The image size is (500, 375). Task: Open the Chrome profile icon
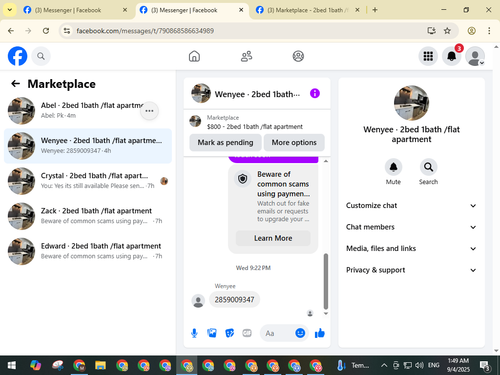click(471, 31)
